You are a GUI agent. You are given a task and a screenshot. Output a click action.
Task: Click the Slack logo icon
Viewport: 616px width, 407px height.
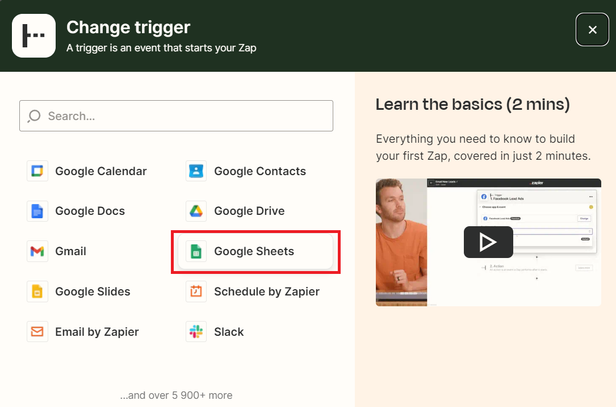196,332
